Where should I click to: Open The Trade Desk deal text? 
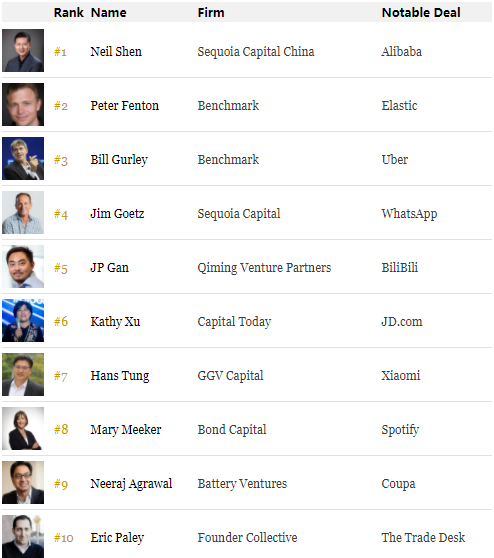[423, 537]
